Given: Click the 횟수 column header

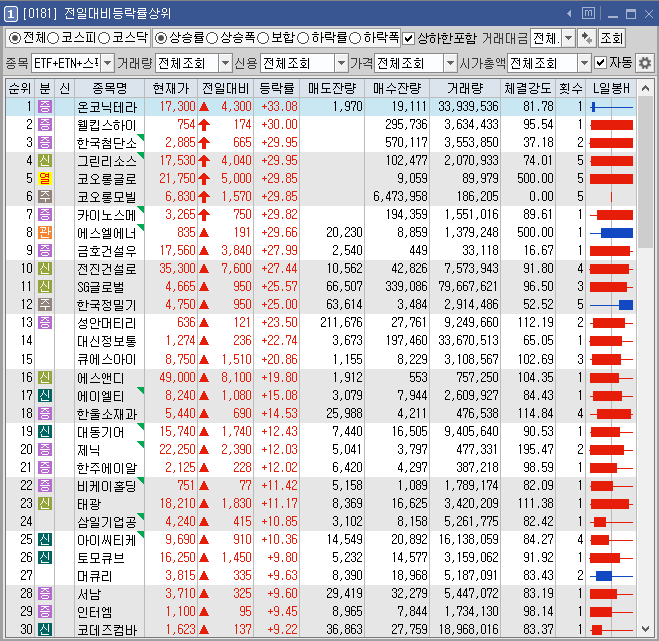Looking at the screenshot, I should click(x=570, y=88).
